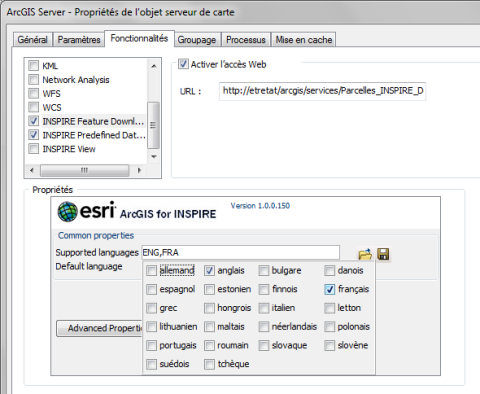
Task: Select néerlandais checkbox
Action: click(264, 327)
